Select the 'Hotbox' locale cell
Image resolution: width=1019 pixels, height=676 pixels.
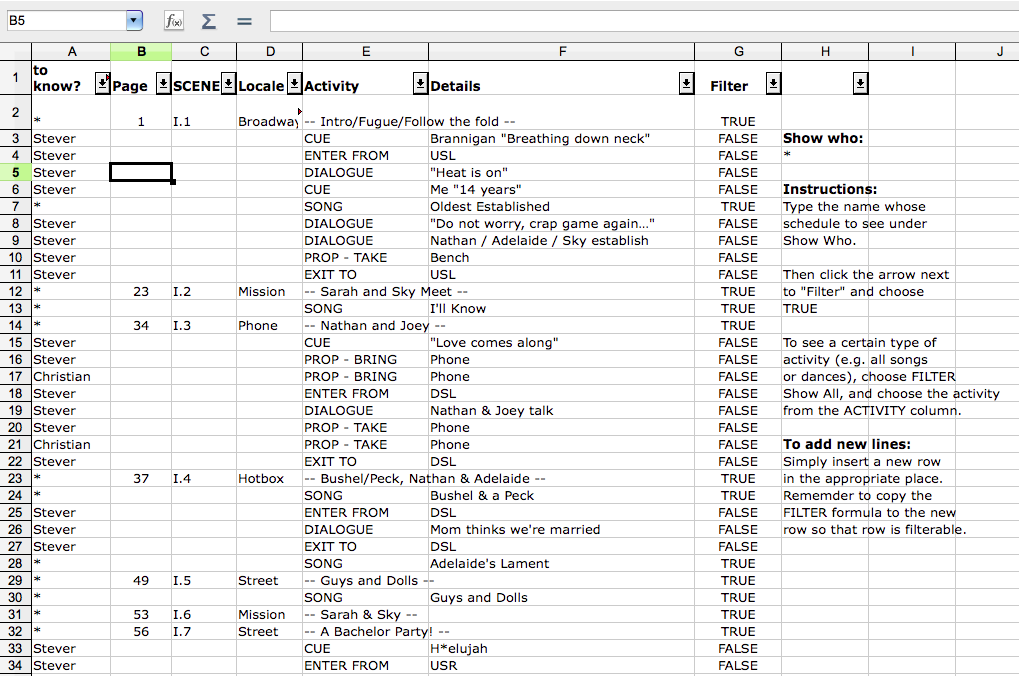[270, 478]
